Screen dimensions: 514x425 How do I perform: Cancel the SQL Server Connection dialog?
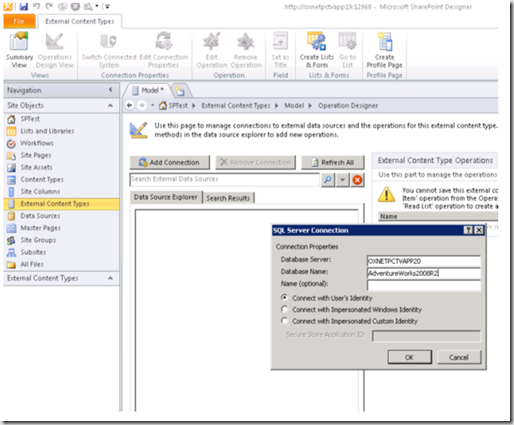tap(459, 357)
